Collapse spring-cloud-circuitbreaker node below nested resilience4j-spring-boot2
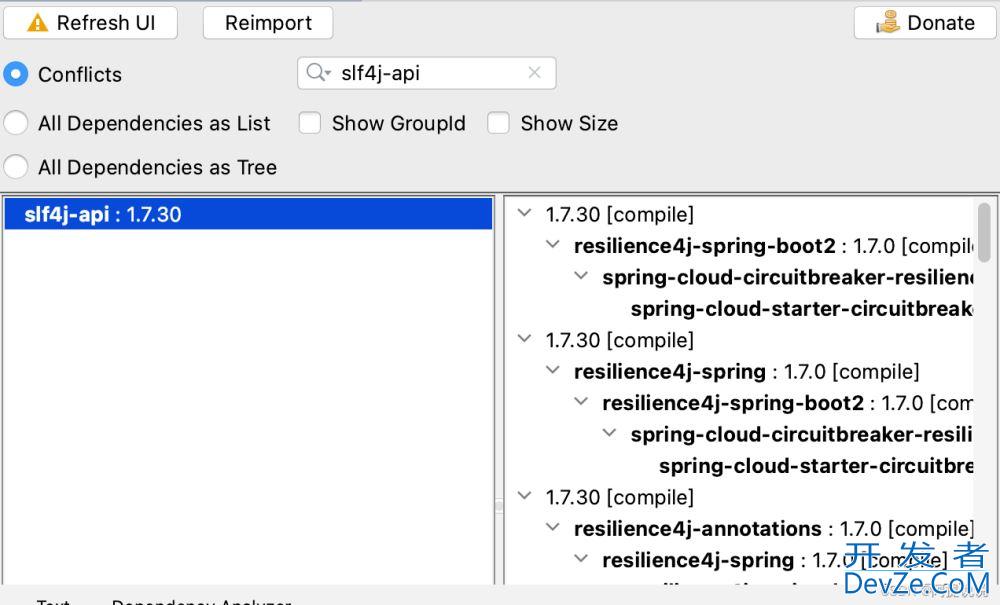 [610, 433]
